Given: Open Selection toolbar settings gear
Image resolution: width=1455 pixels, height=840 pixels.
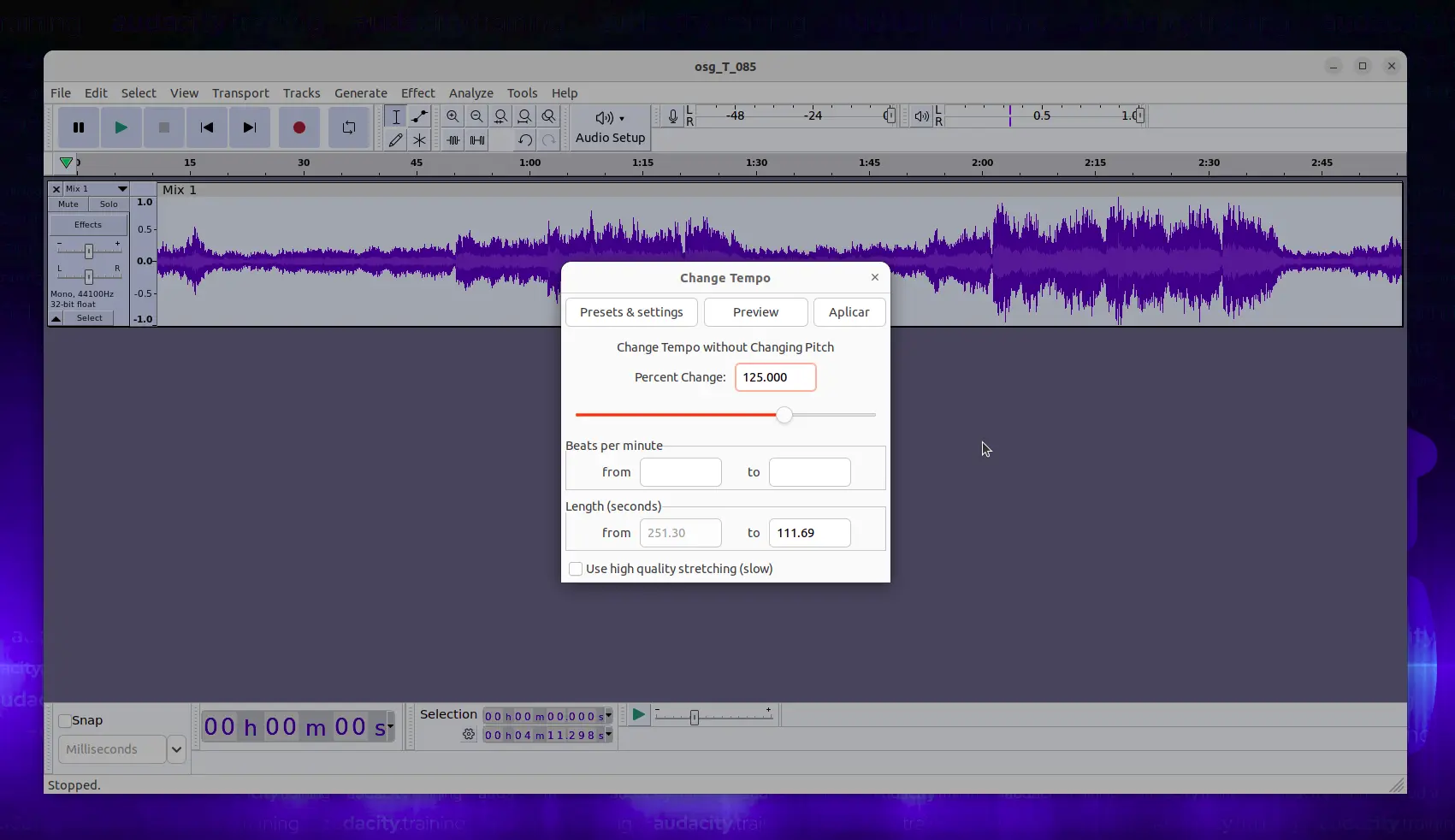Looking at the screenshot, I should coord(469,735).
